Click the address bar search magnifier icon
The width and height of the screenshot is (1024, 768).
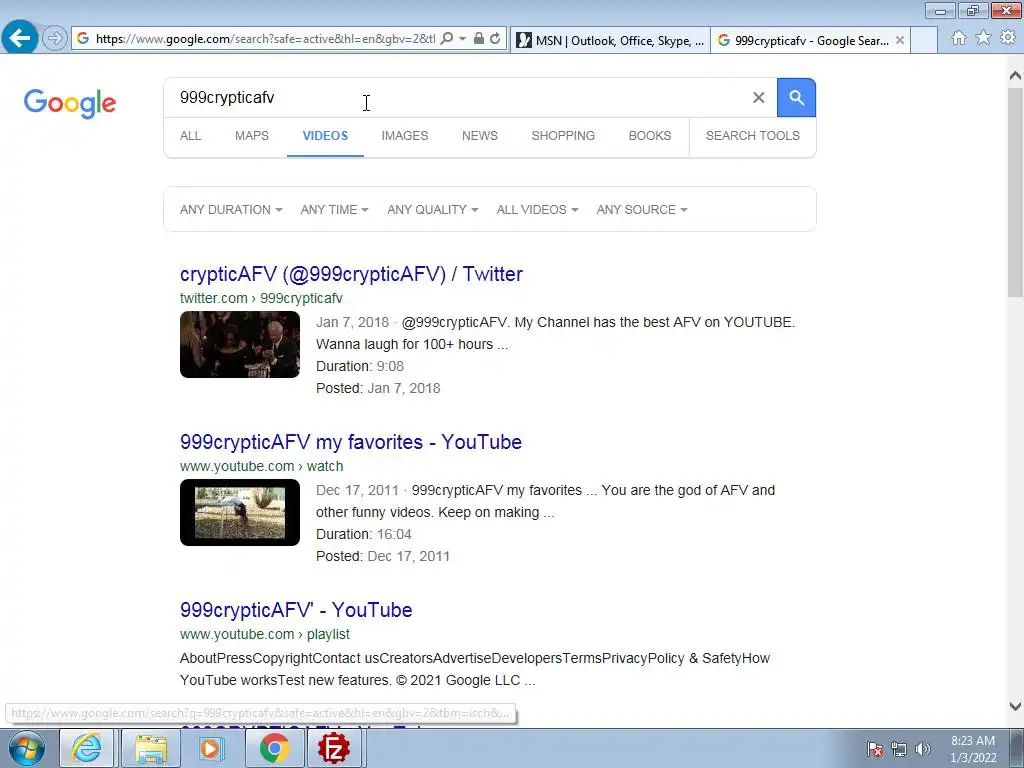(x=447, y=39)
